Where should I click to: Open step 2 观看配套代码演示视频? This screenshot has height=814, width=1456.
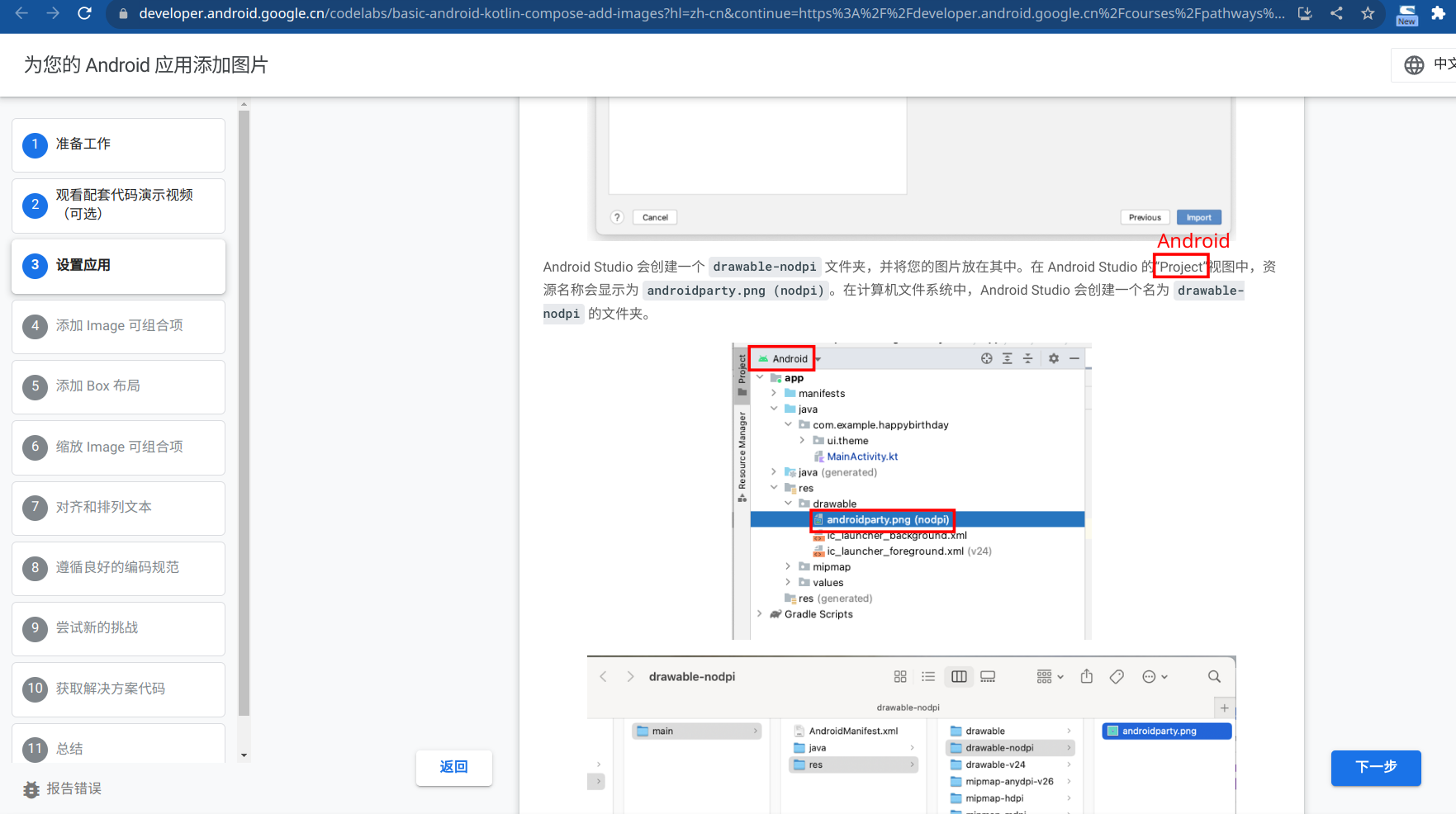(118, 205)
